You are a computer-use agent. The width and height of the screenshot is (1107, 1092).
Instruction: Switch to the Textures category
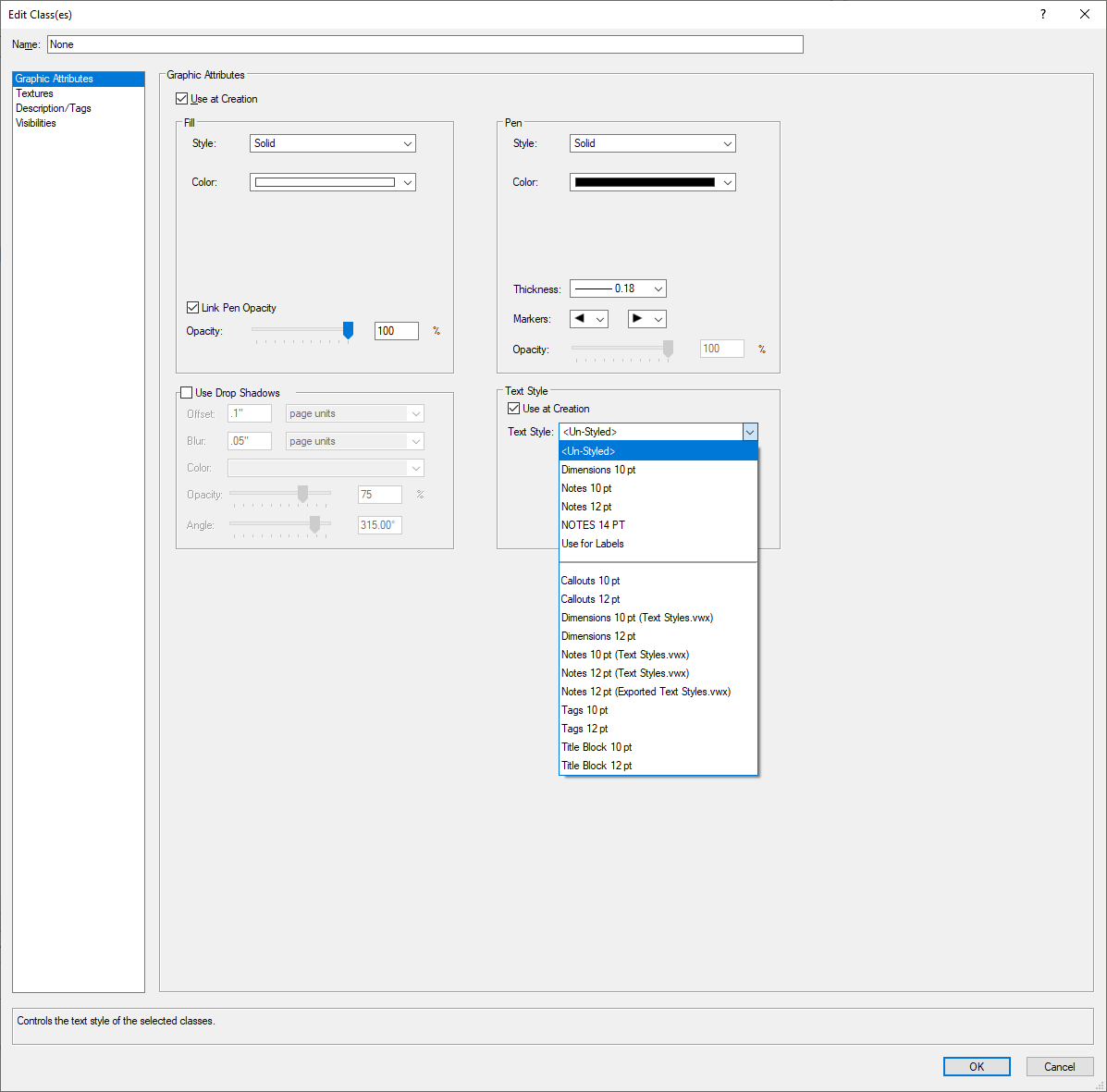click(34, 93)
